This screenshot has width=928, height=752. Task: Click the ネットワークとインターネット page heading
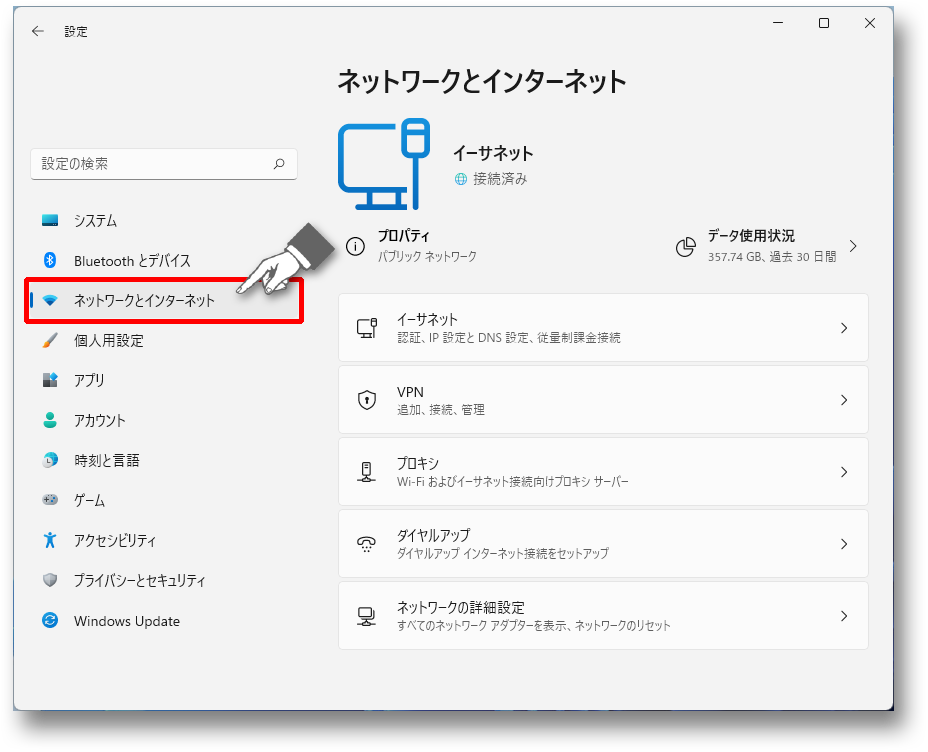(482, 82)
